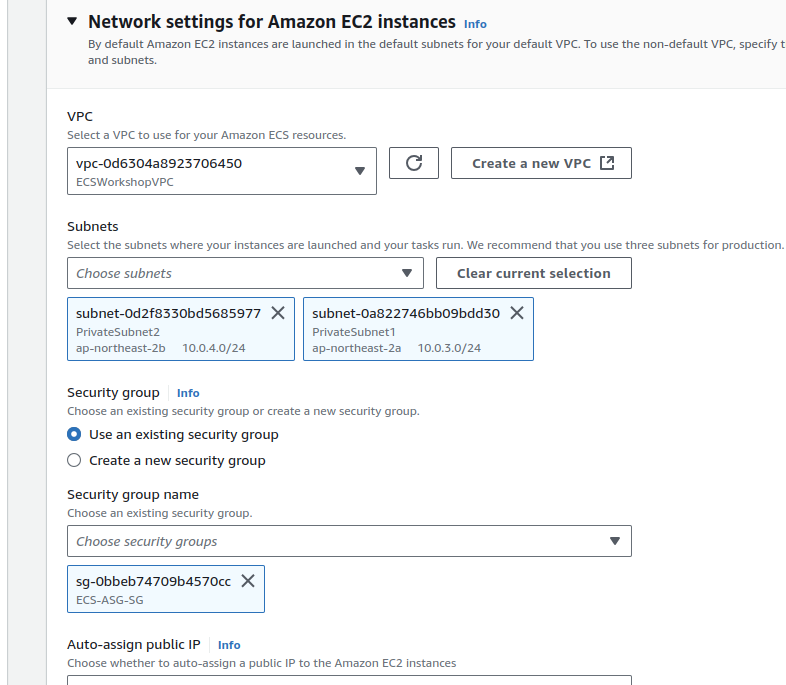Screen dimensions: 786x685
Task: Remove security group sg-0bbeb74709b4570cc
Action: [248, 581]
